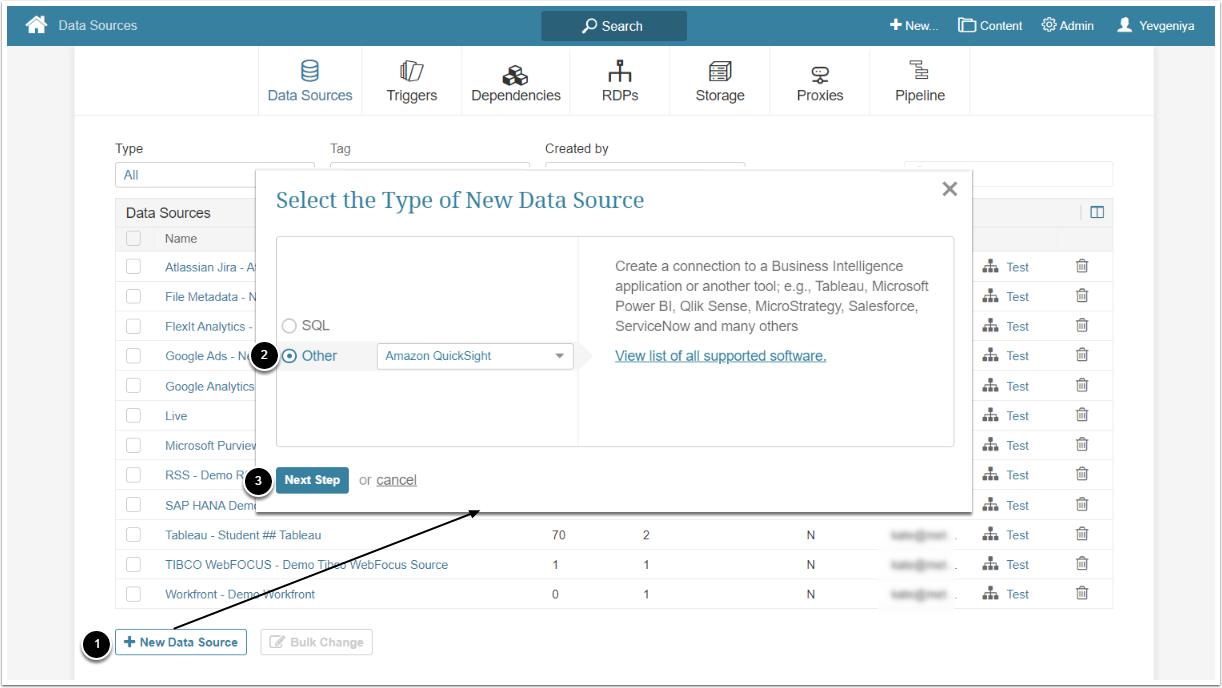Delete the FlexIt Analytics data source
The height and width of the screenshot is (688, 1222).
[1082, 326]
